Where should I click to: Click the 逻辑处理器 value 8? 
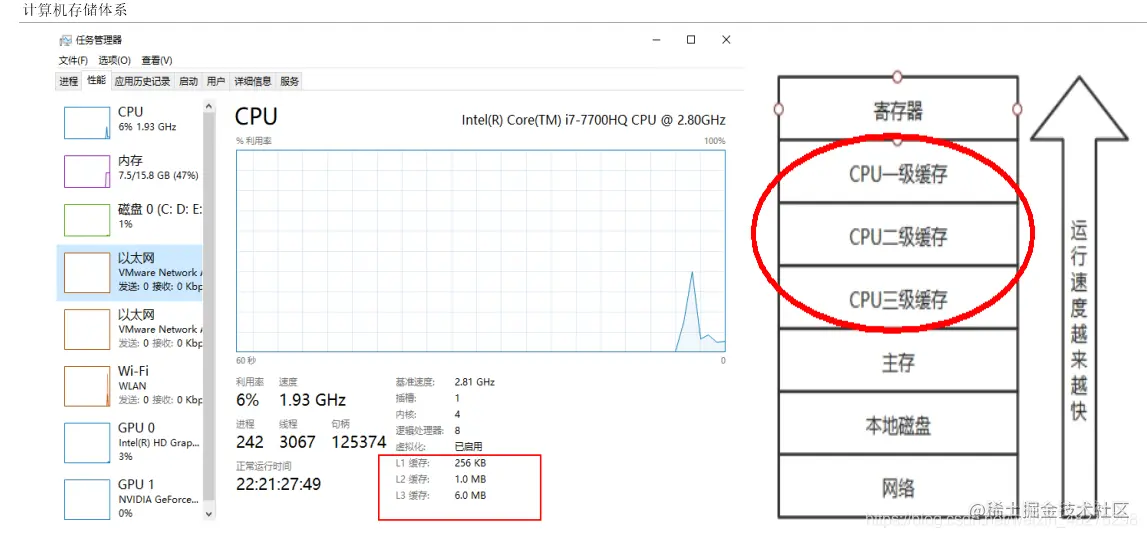point(457,430)
